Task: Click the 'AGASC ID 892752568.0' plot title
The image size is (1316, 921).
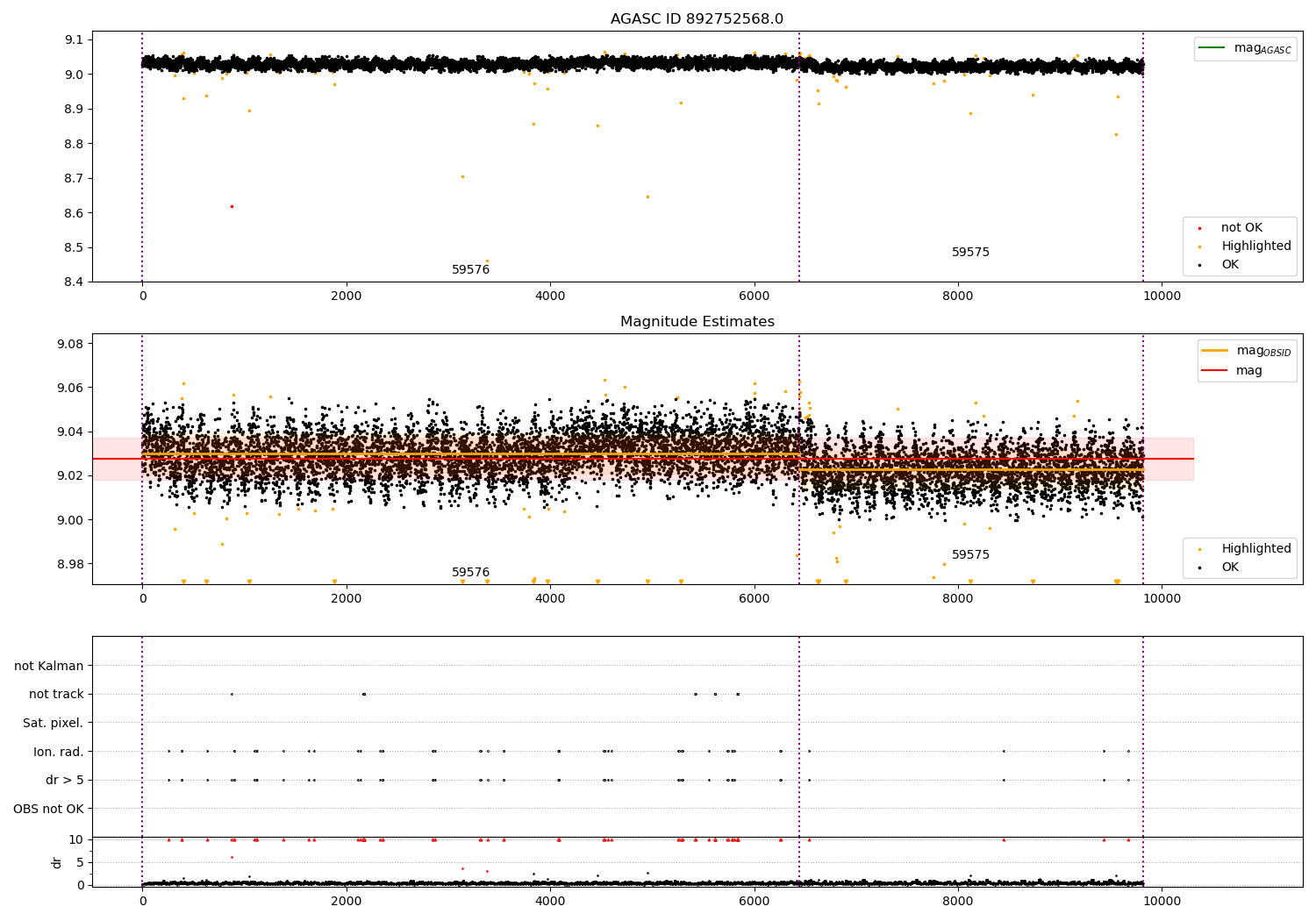Action: pyautogui.click(x=697, y=19)
